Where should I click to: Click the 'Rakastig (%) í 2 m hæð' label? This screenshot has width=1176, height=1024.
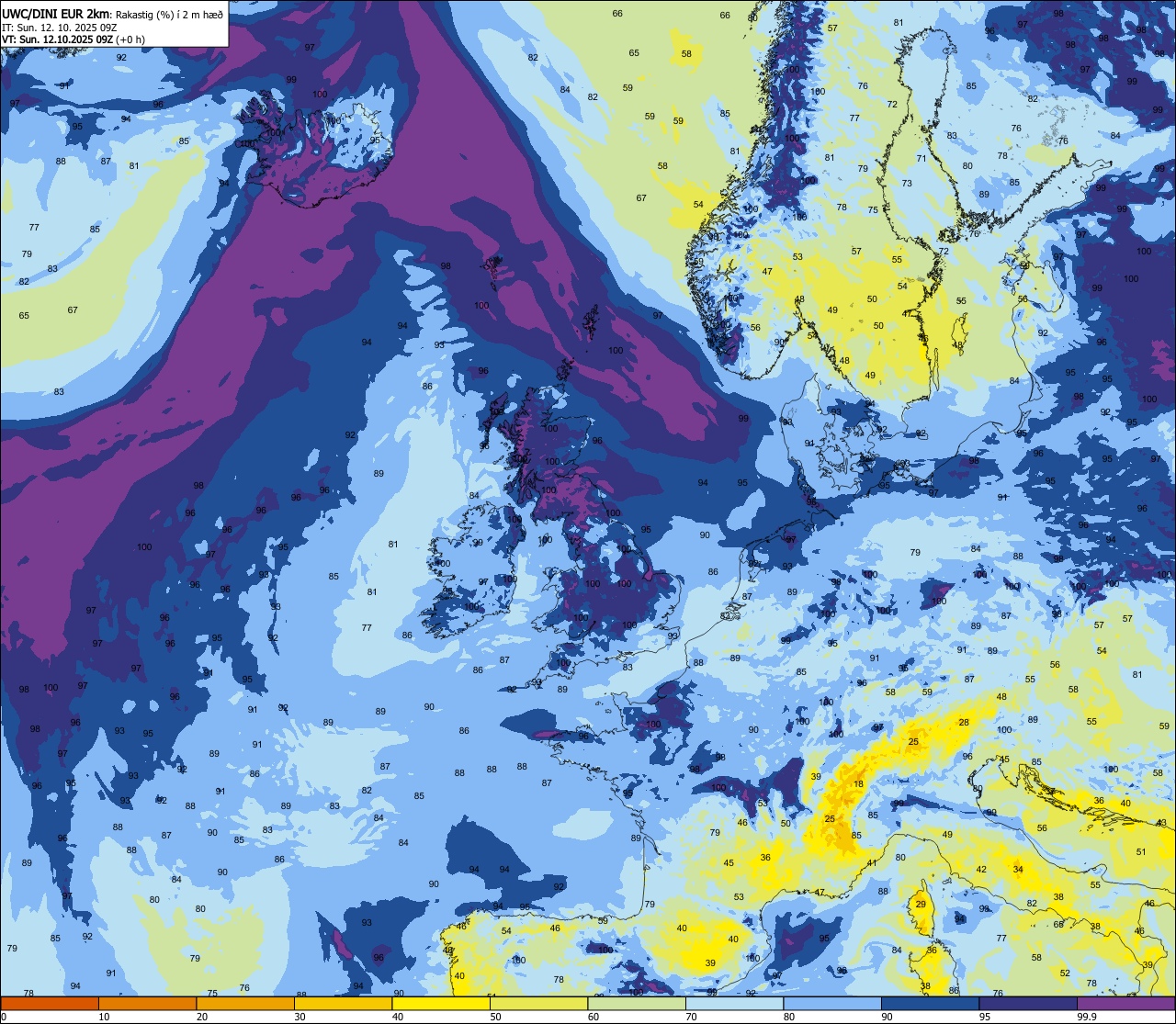pyautogui.click(x=168, y=14)
